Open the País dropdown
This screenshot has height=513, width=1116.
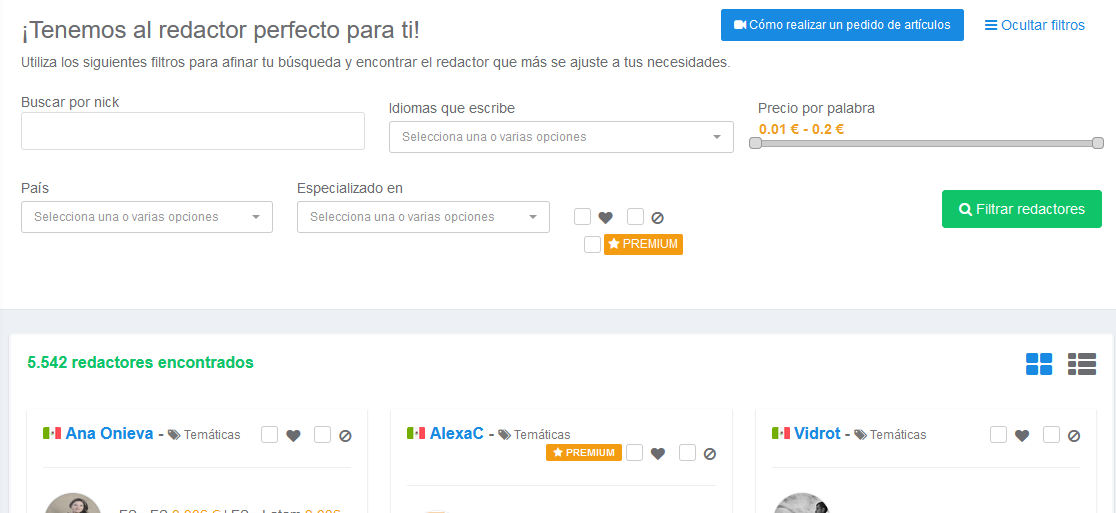click(x=147, y=217)
